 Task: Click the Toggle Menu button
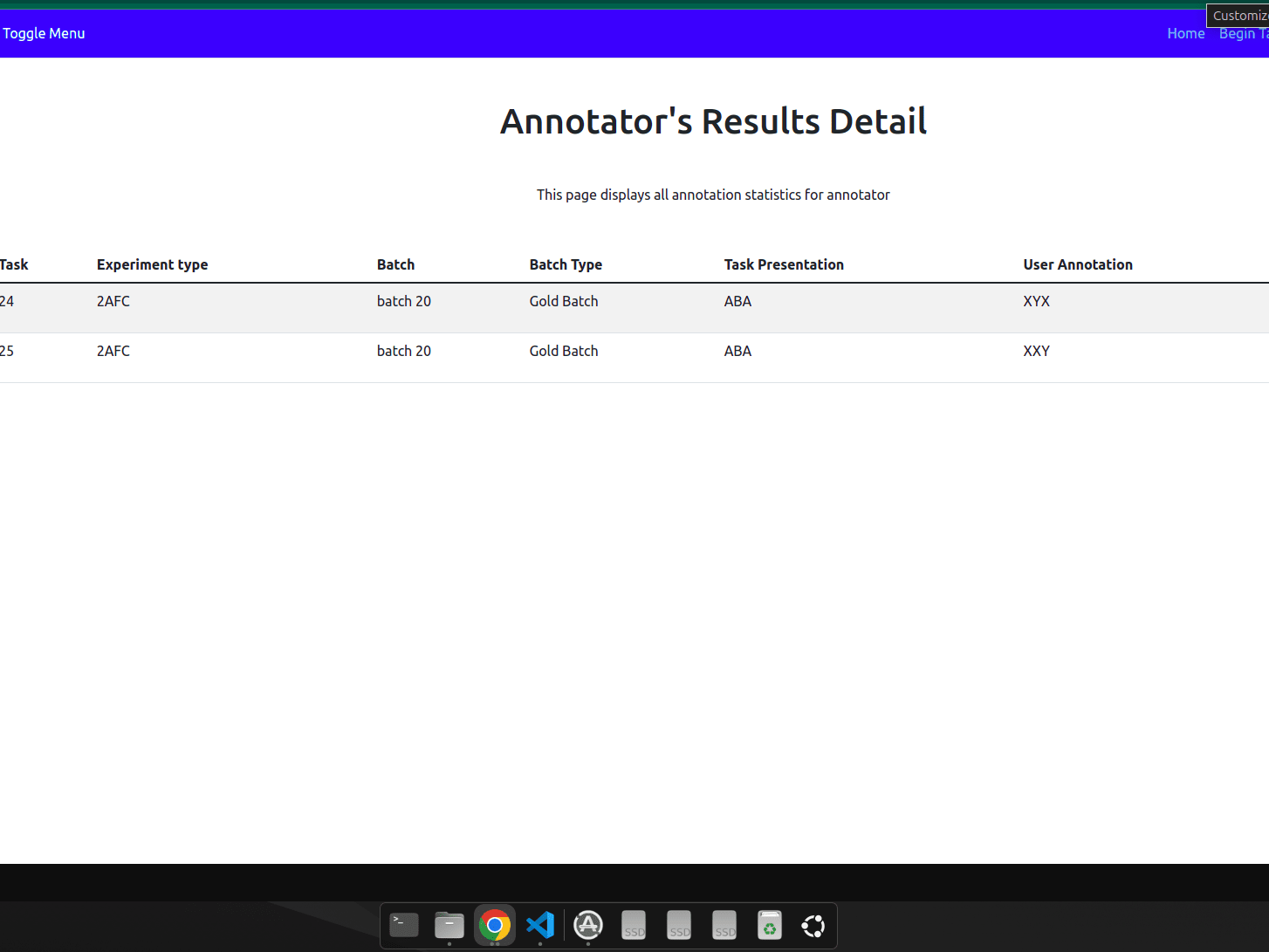(x=44, y=33)
